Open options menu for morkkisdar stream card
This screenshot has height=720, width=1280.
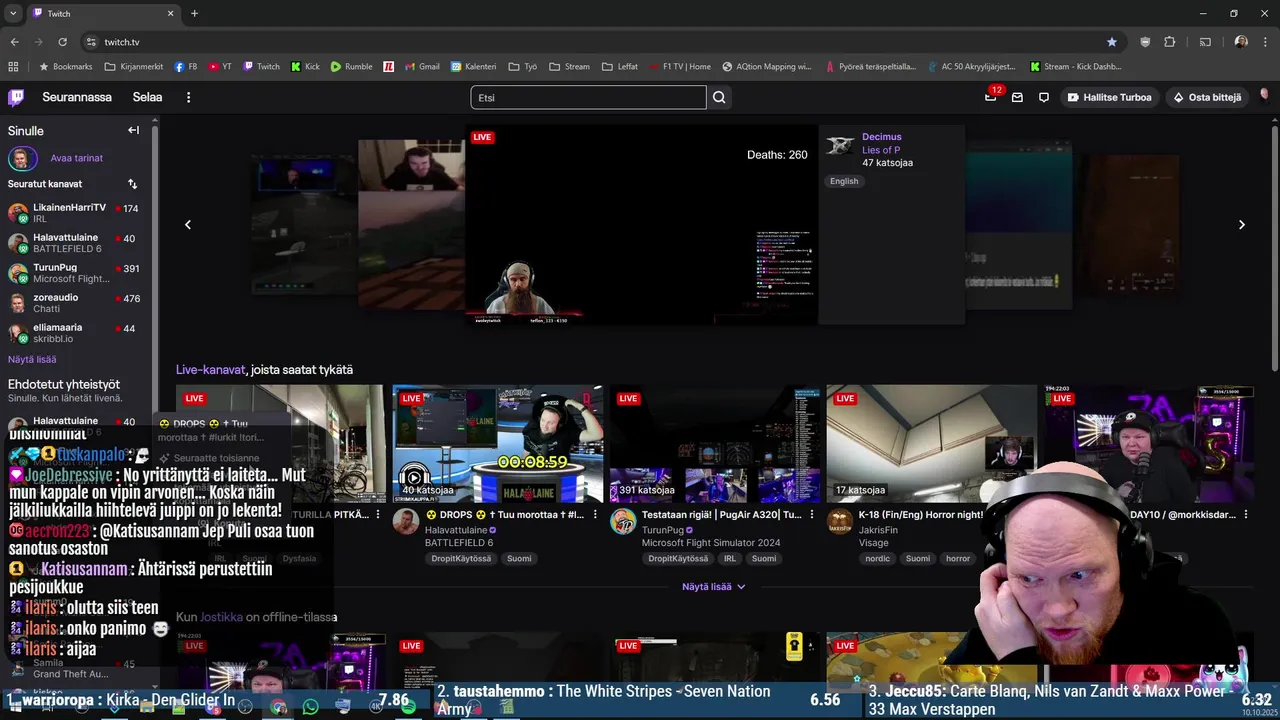tap(1246, 515)
